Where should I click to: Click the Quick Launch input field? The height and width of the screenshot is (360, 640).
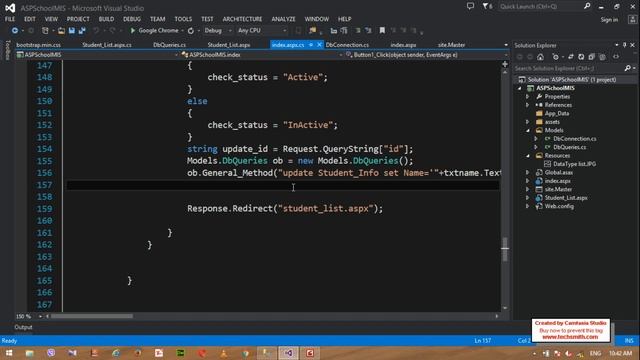click(541, 6)
